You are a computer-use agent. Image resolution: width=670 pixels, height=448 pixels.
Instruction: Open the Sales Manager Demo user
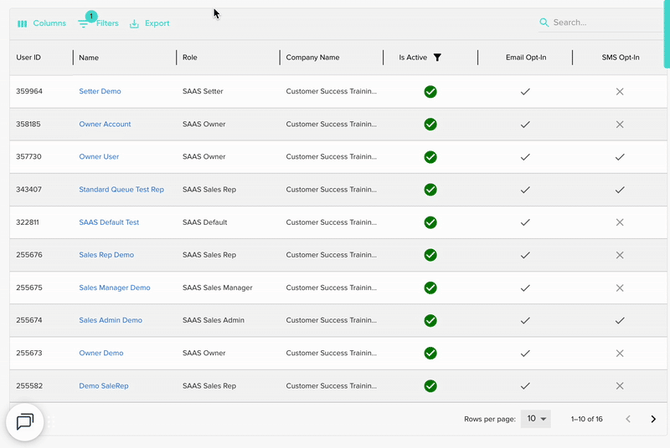pyautogui.click(x=114, y=288)
